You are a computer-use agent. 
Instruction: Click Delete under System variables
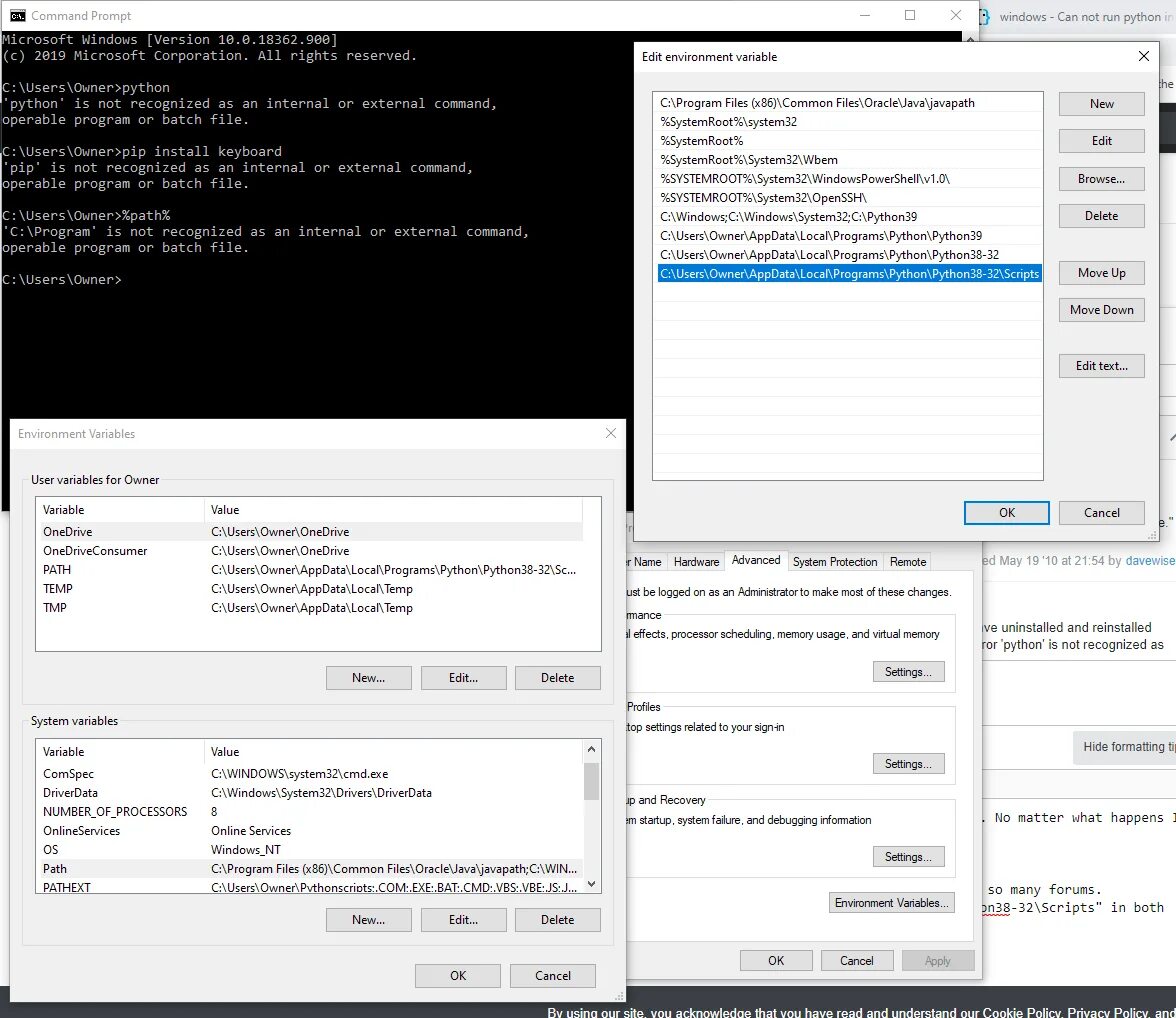[x=557, y=920]
